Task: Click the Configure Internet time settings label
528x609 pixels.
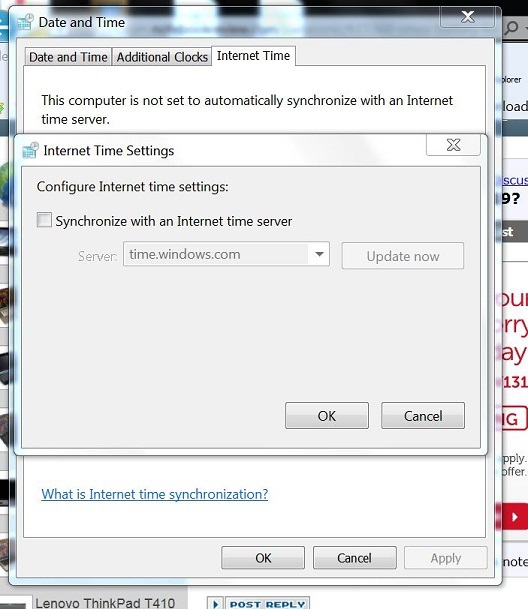Action: (x=132, y=187)
